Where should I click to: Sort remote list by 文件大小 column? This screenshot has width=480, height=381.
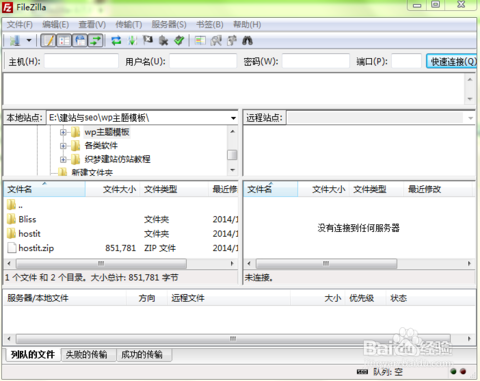coord(323,189)
